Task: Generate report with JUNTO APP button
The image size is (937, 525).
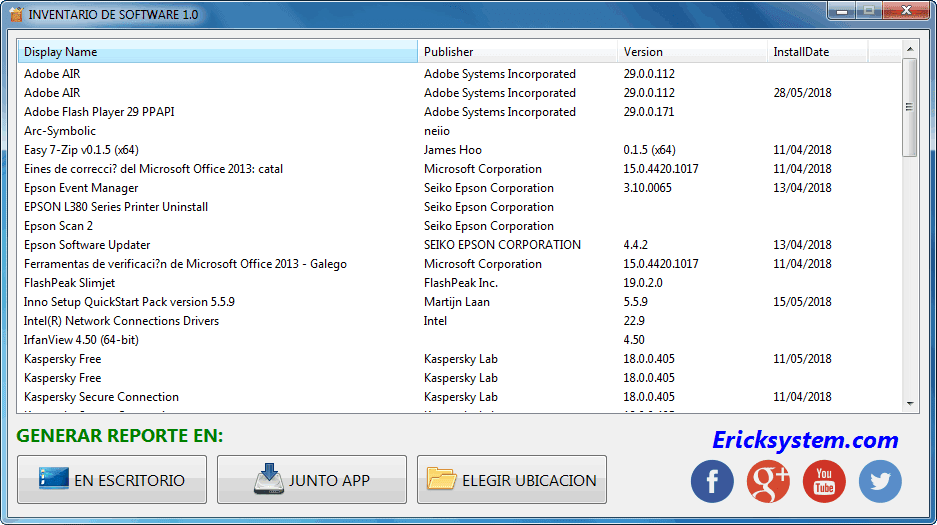Action: (312, 480)
